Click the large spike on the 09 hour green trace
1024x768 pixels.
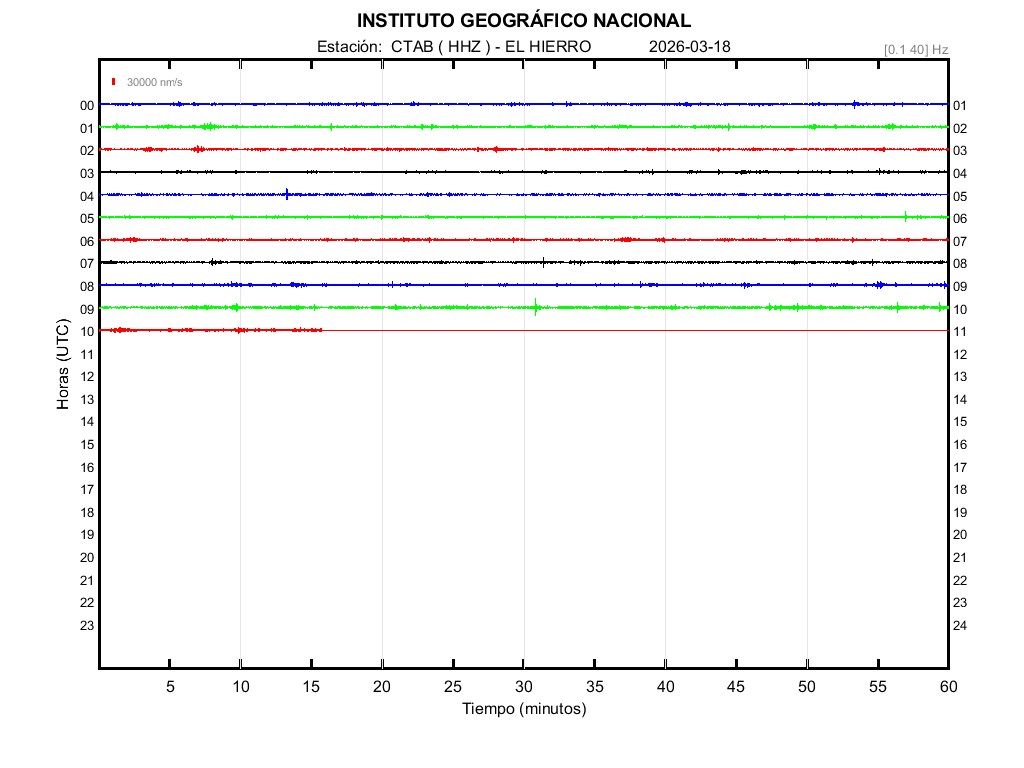[x=536, y=307]
